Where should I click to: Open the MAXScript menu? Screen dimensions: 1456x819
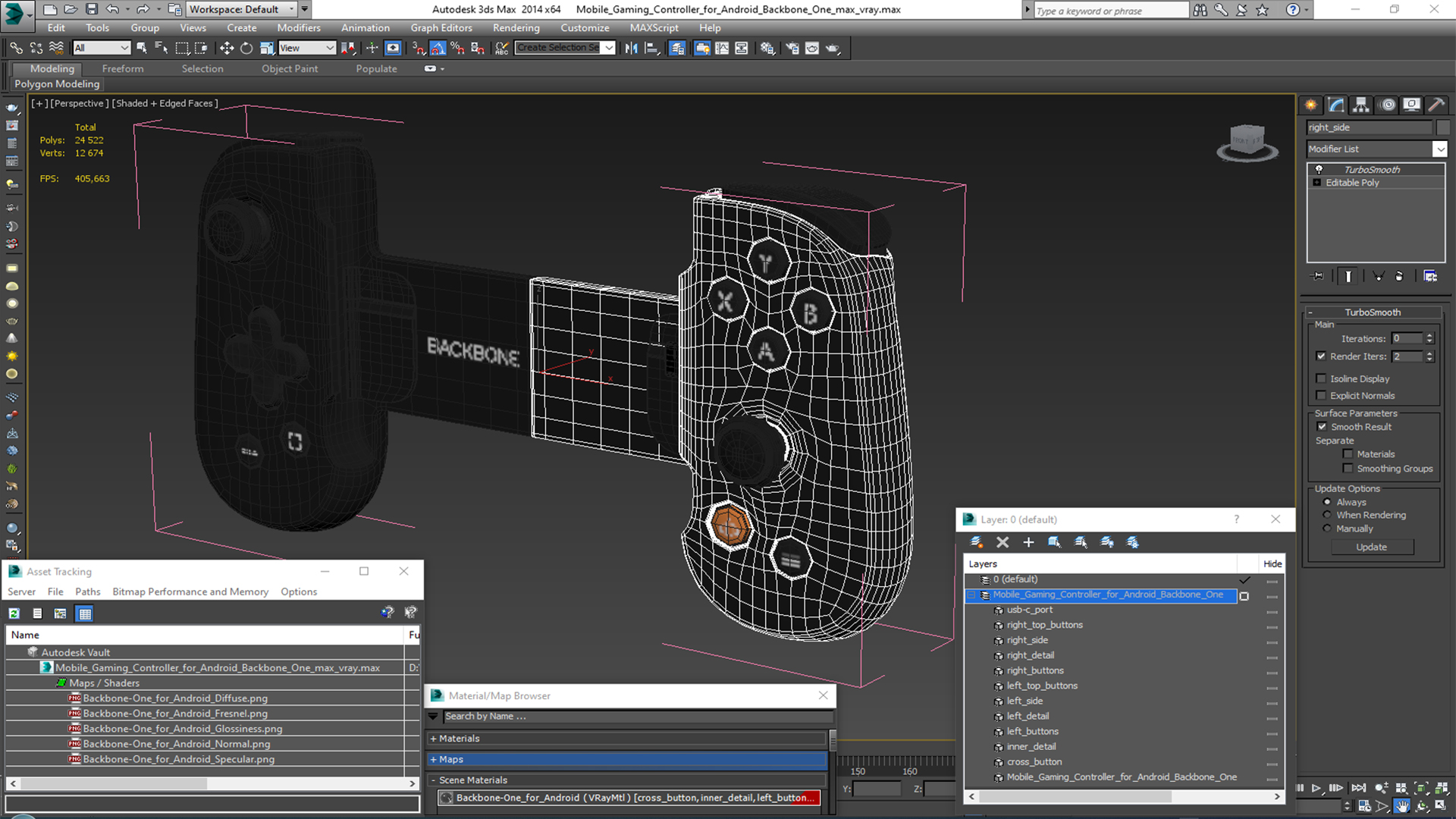654,28
